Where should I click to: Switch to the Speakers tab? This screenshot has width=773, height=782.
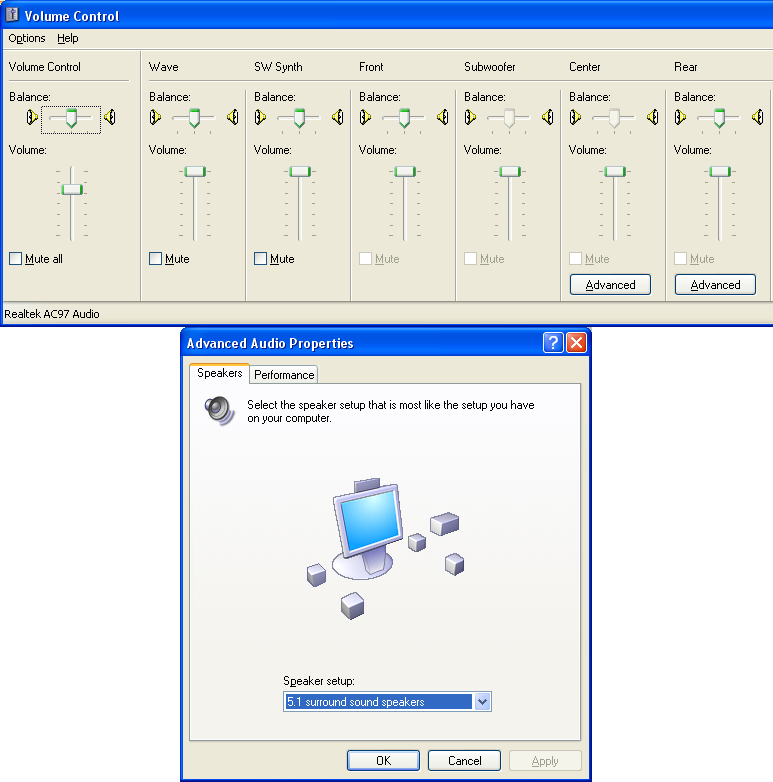point(219,373)
